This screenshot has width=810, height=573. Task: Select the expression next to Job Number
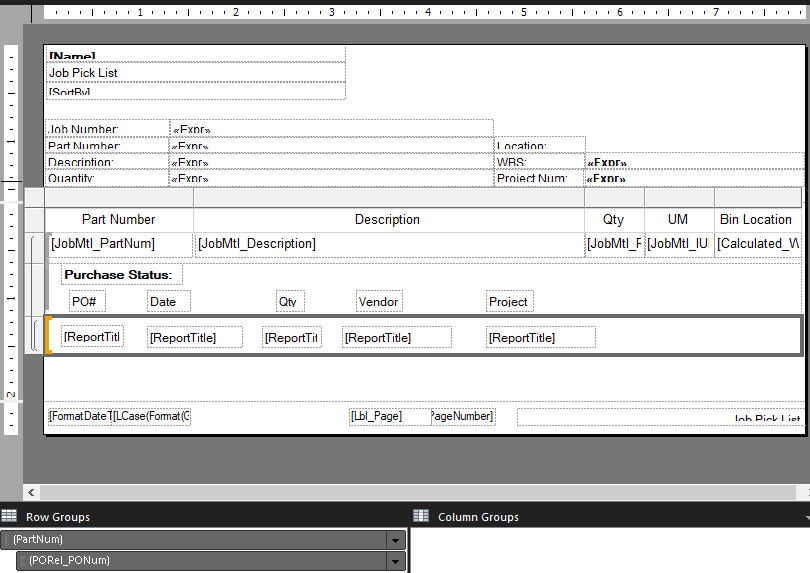[332, 129]
